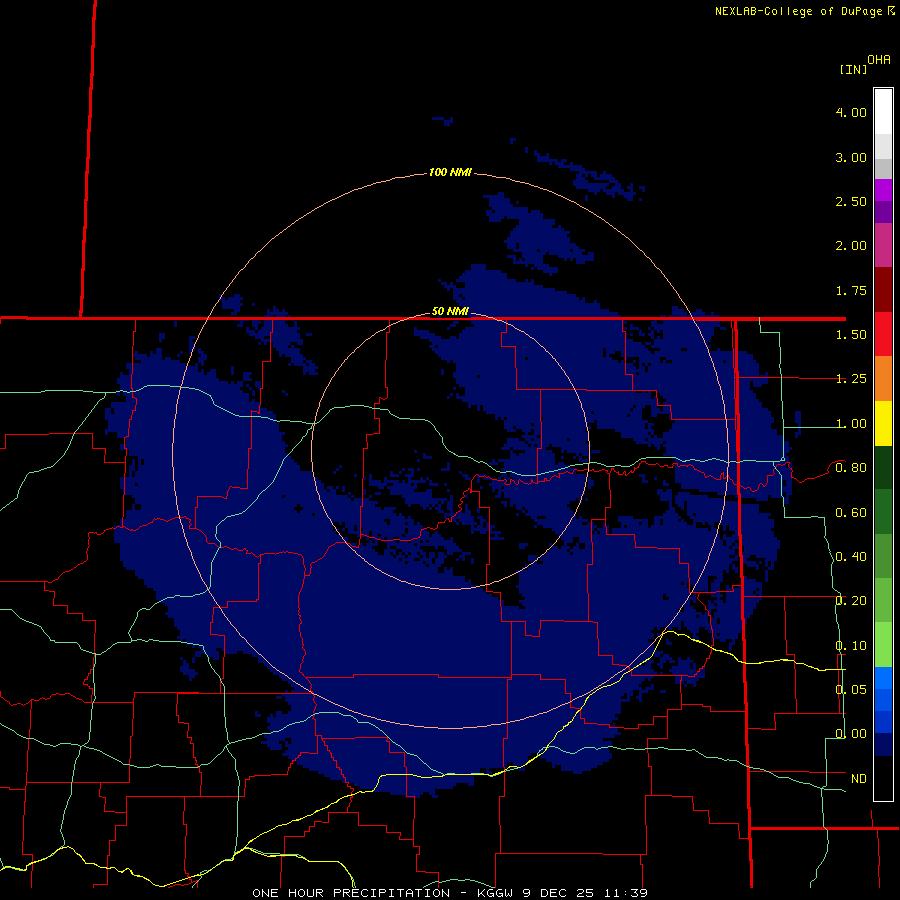Click the 0.05 scale value
900x900 pixels.
[x=851, y=690]
